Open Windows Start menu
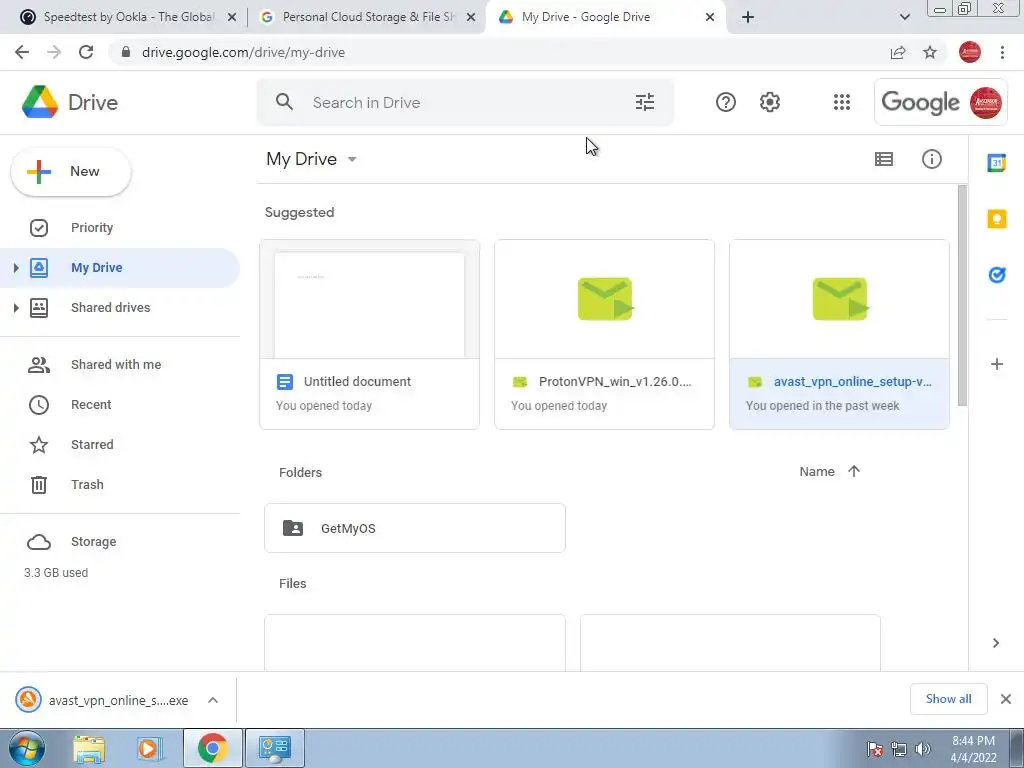The height and width of the screenshot is (768, 1024). [26, 748]
